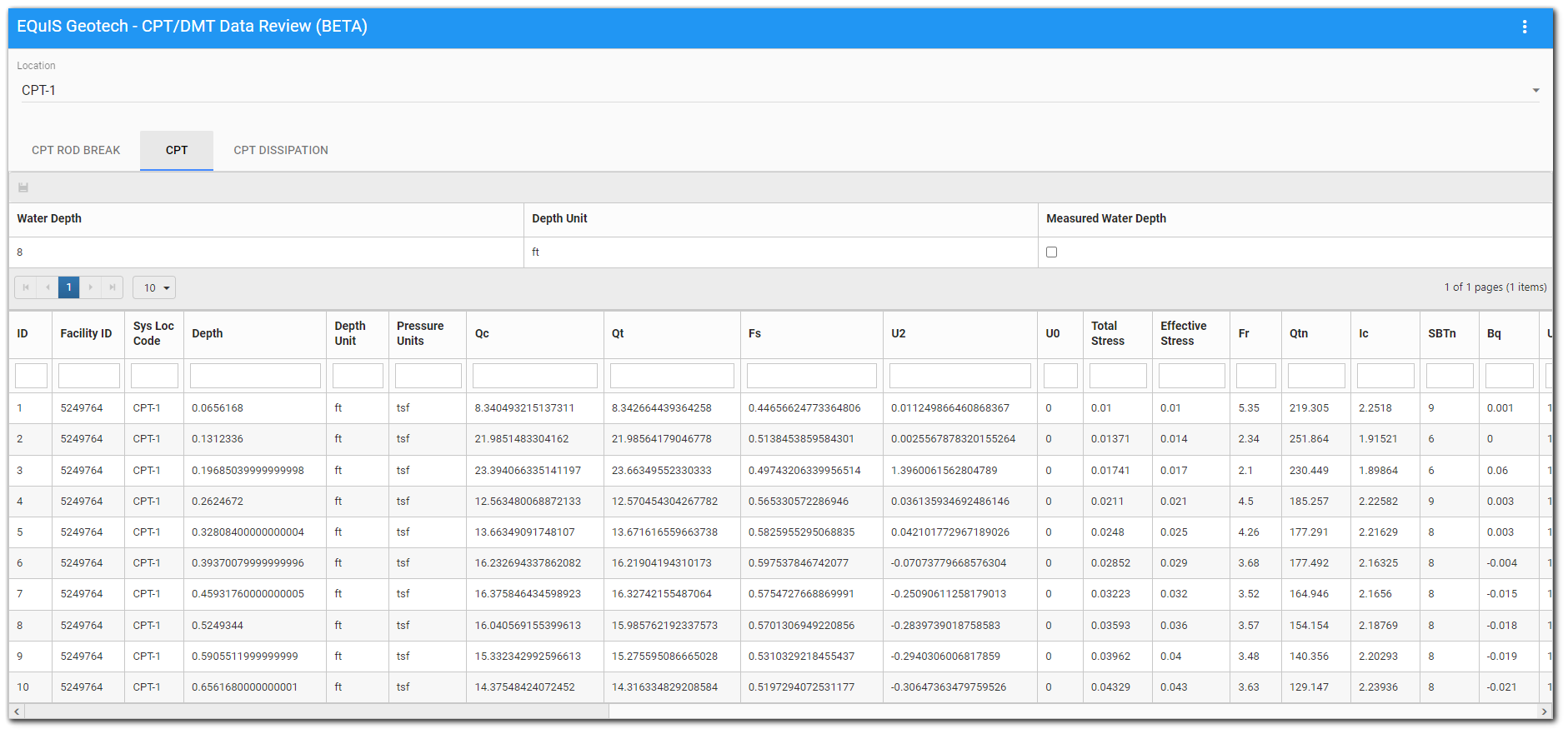
Task: Open the page size dropdown showing 10
Action: pos(155,287)
